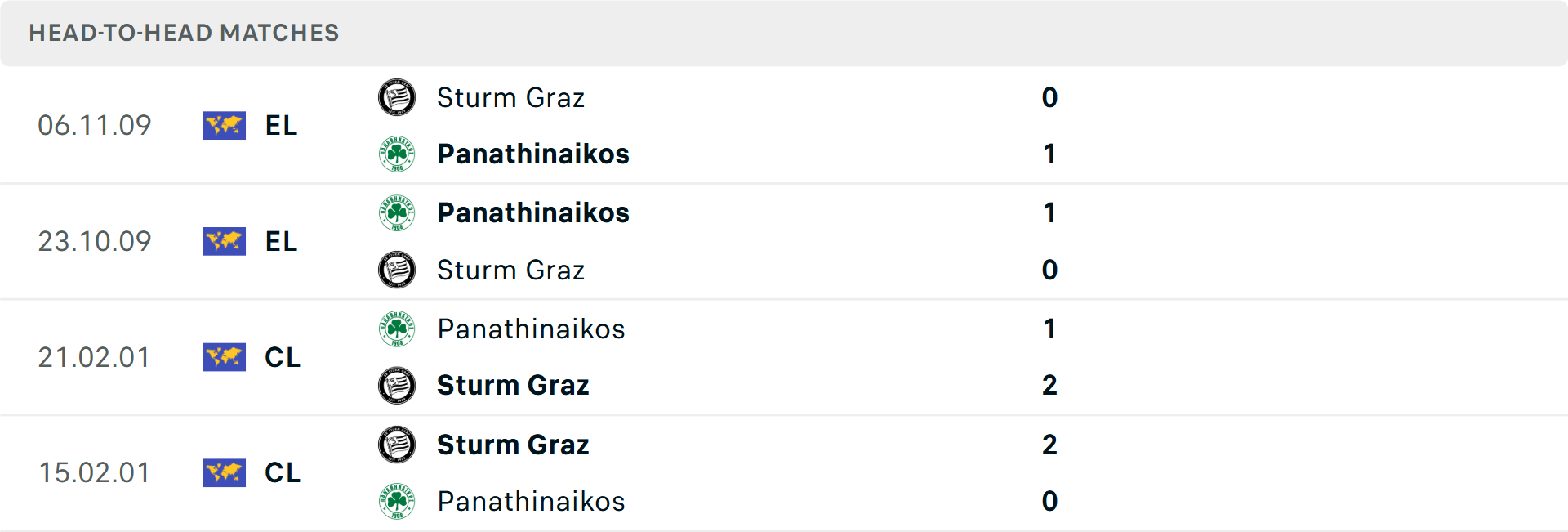Open the Panathinaikos crest in the 15.02.01 row
Screen dimensions: 1568x532
click(397, 502)
